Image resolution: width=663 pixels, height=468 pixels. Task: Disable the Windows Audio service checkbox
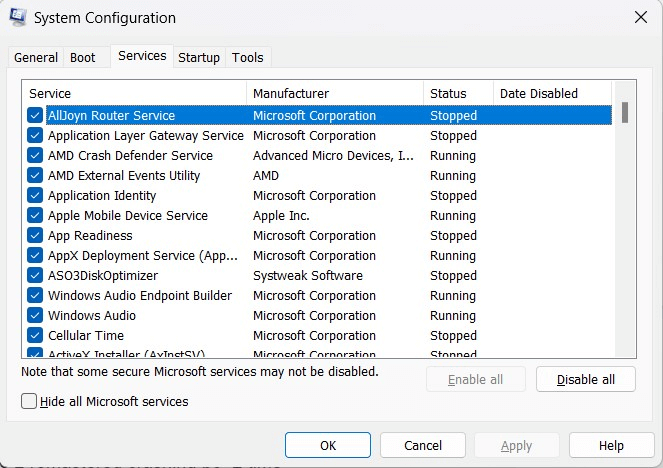click(35, 316)
